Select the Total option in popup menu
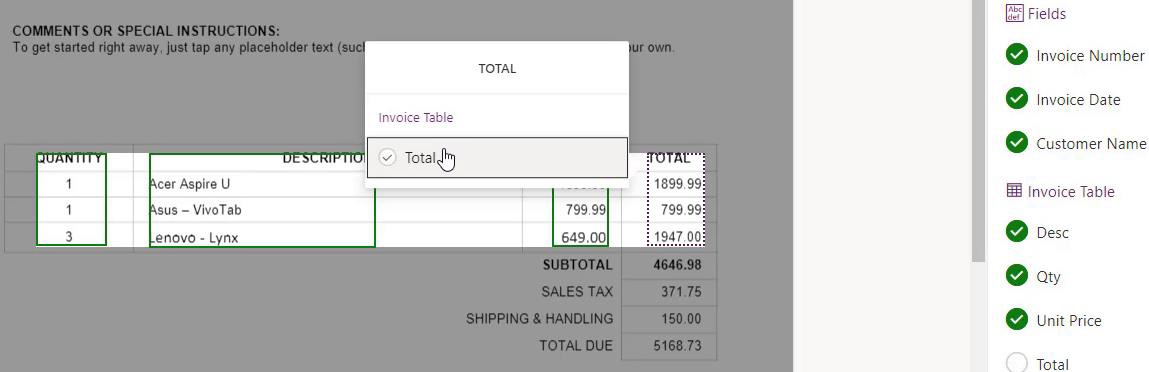The height and width of the screenshot is (372, 1149). 497,157
